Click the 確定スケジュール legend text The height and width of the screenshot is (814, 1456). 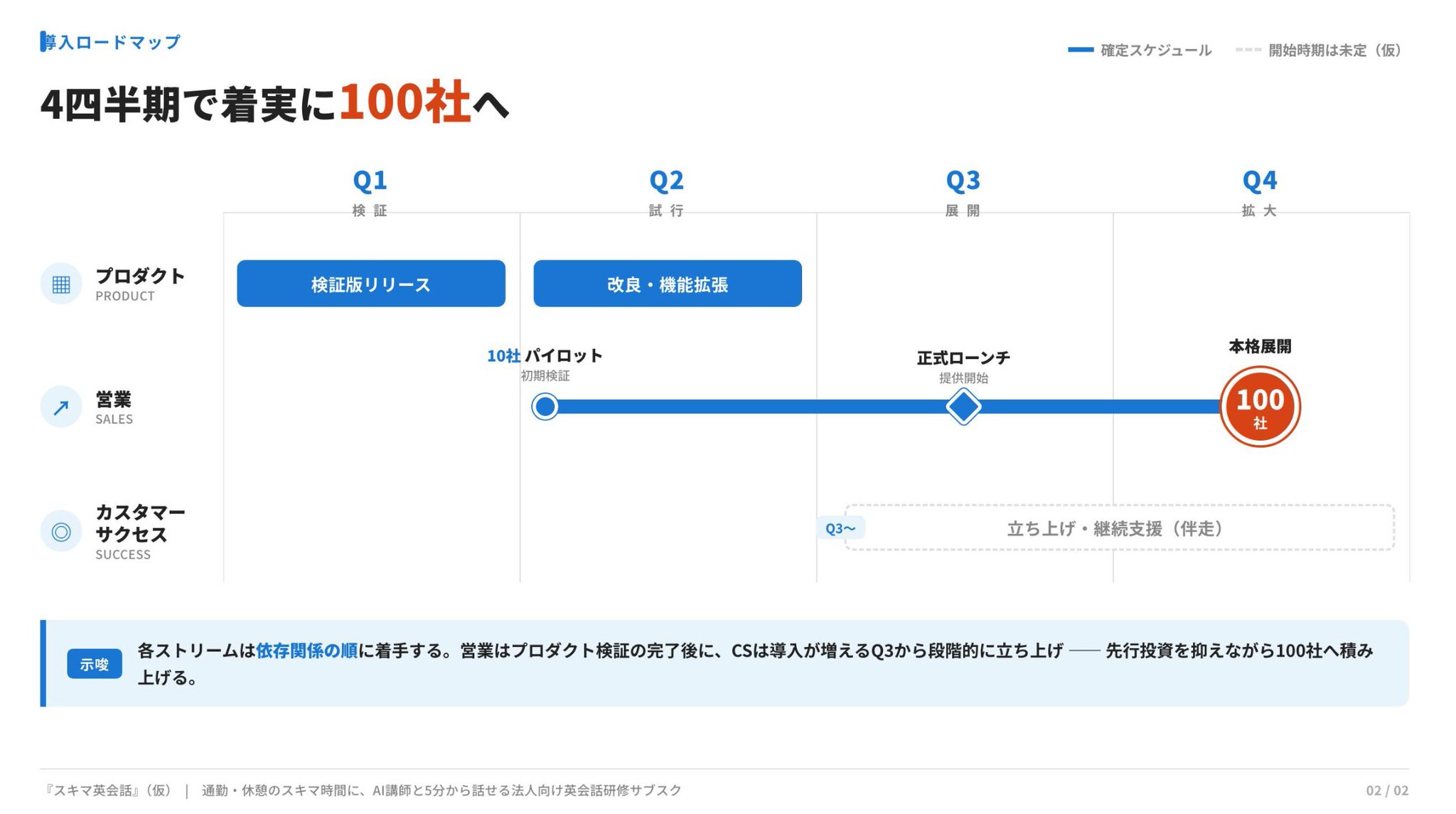click(x=1156, y=50)
